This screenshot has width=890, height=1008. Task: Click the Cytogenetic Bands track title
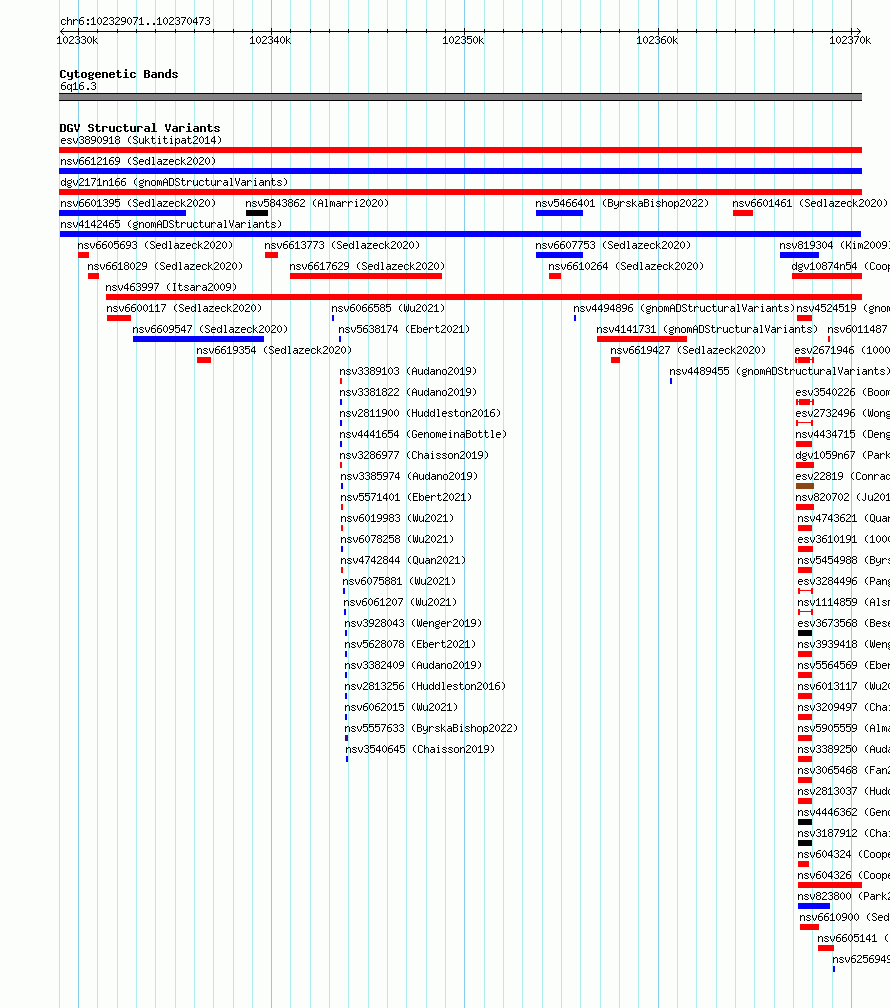click(119, 74)
